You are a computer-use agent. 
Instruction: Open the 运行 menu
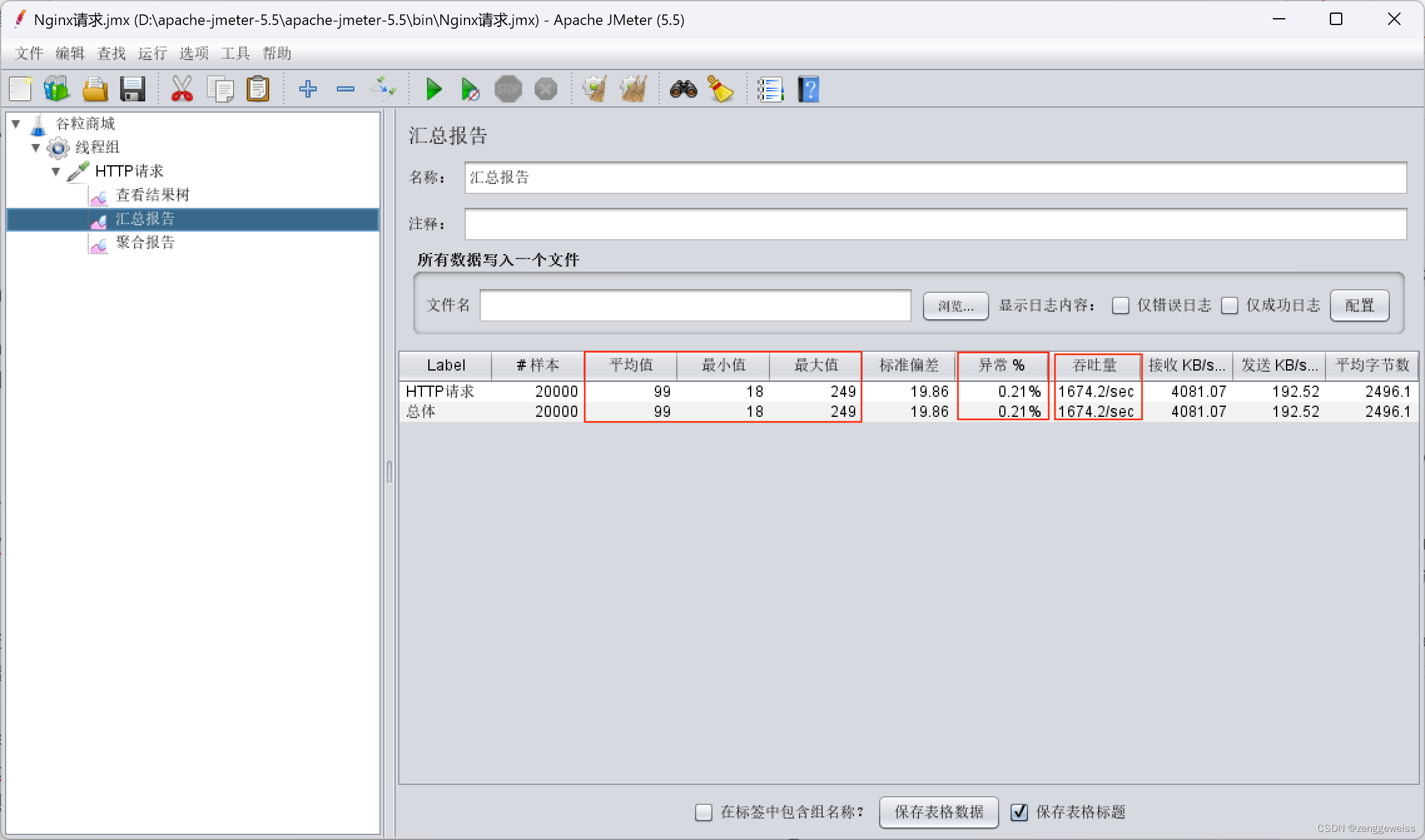(153, 53)
